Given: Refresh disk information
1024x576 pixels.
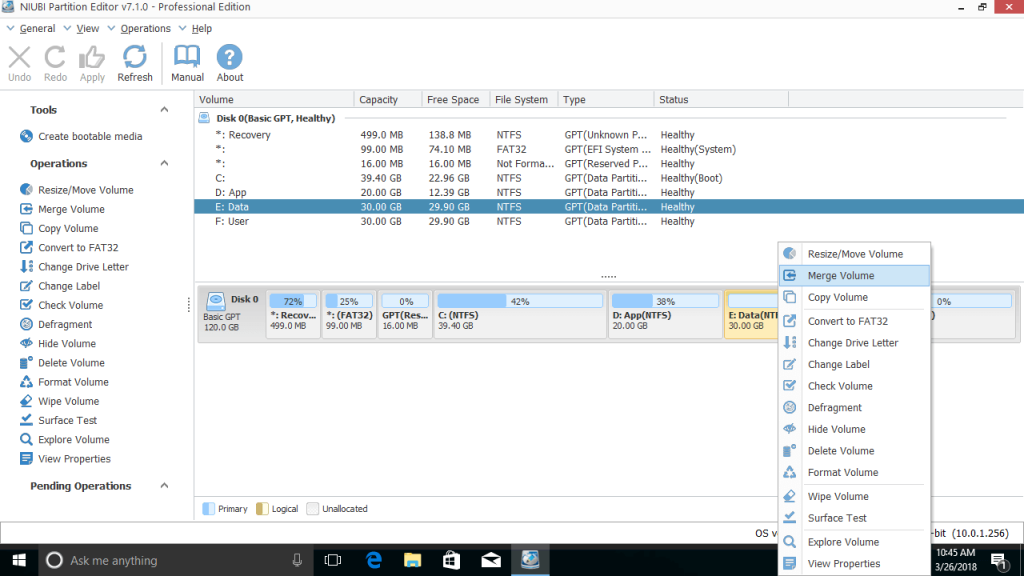Looking at the screenshot, I should [x=134, y=62].
